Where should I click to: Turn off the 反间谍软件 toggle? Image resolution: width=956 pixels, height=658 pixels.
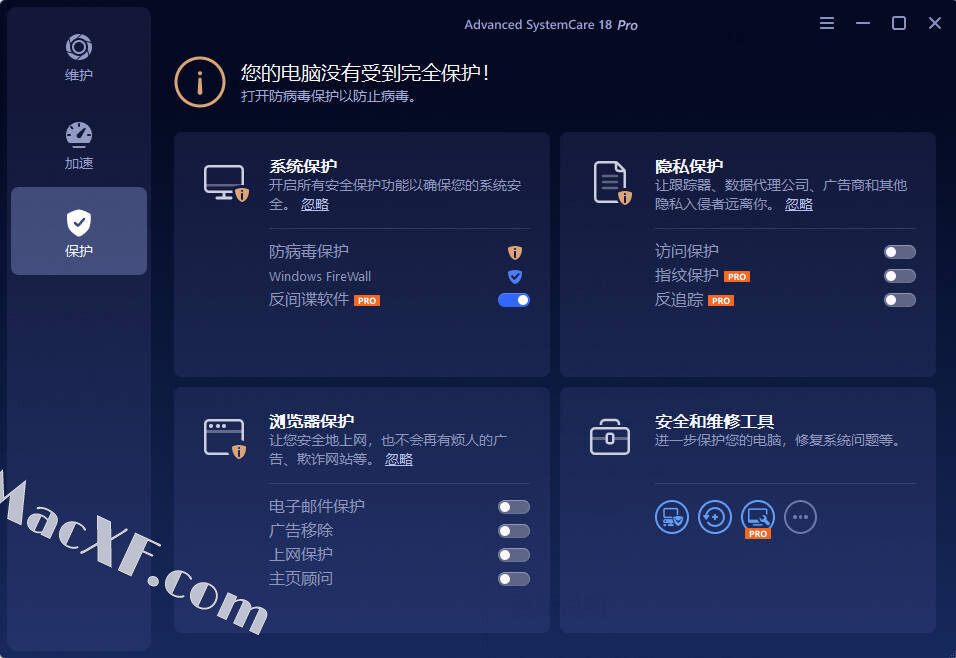pyautogui.click(x=514, y=300)
